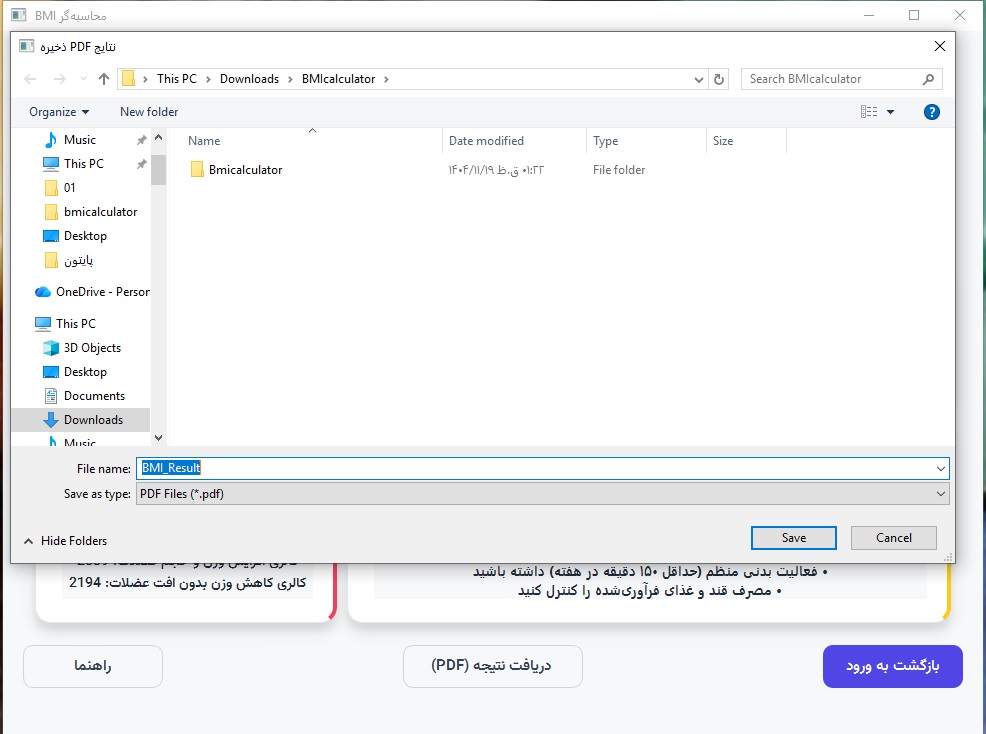Open Downloads folder in sidebar
The image size is (986, 734).
93,420
